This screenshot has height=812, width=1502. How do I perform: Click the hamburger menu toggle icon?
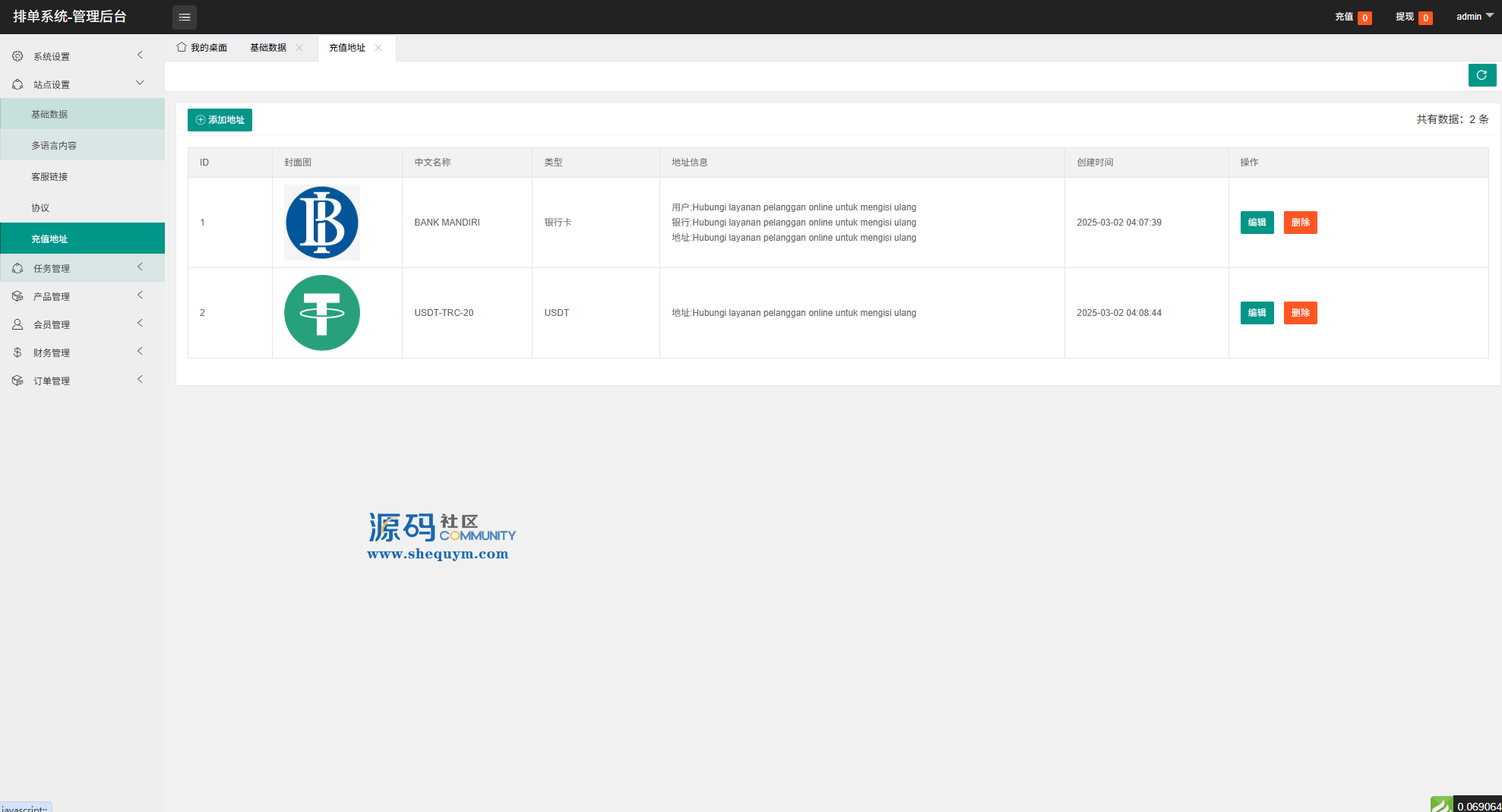185,17
